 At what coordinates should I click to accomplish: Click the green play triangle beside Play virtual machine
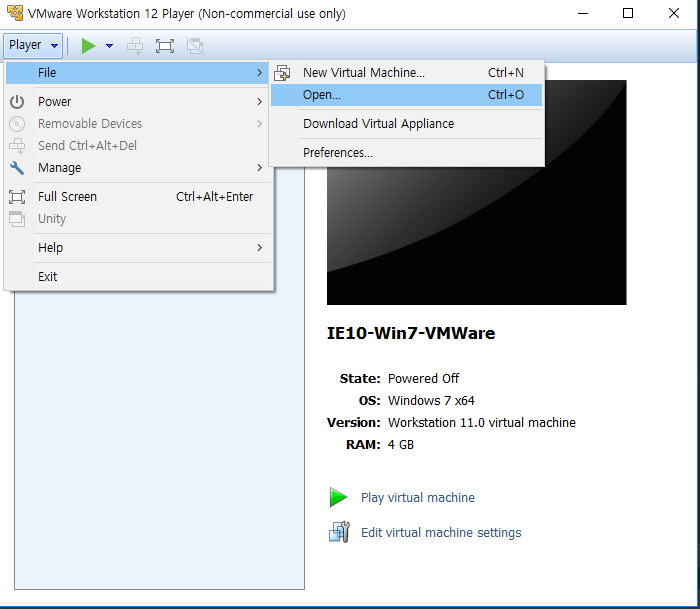tap(338, 497)
